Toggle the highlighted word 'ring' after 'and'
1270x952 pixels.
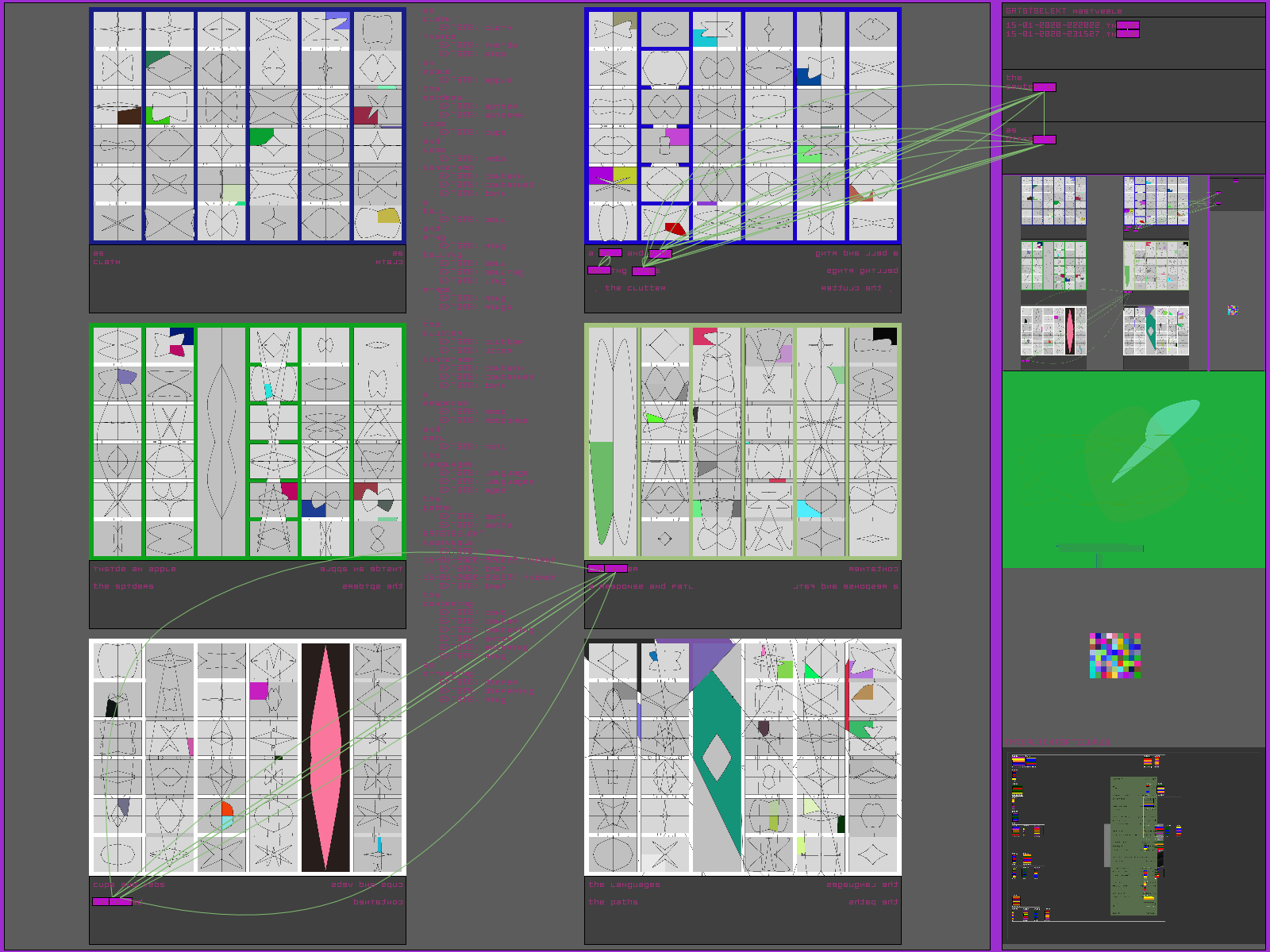(660, 254)
